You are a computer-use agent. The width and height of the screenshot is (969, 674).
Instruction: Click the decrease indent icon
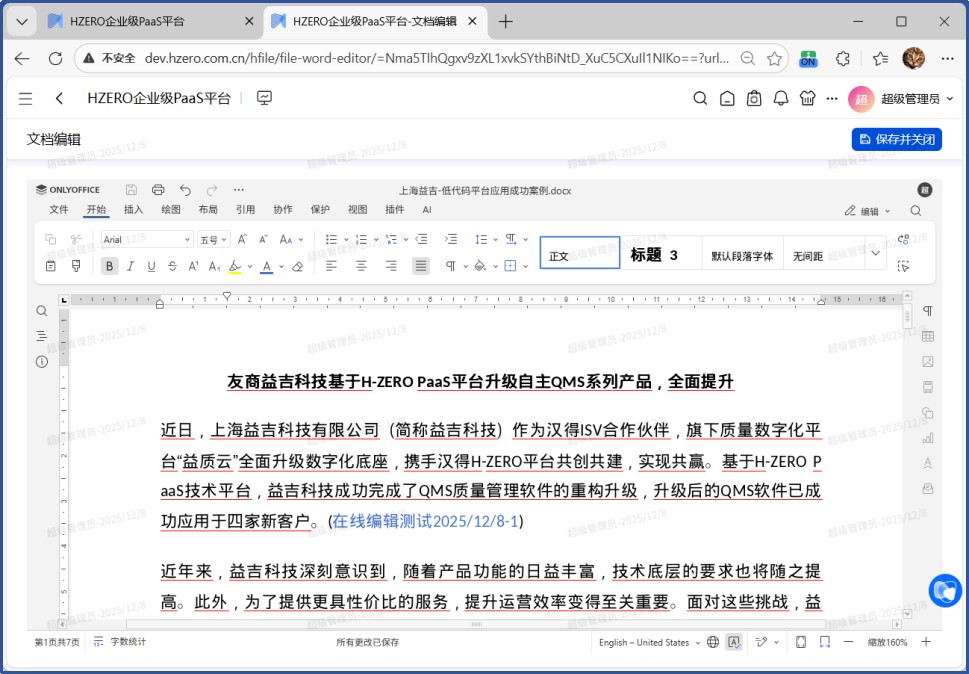click(421, 240)
